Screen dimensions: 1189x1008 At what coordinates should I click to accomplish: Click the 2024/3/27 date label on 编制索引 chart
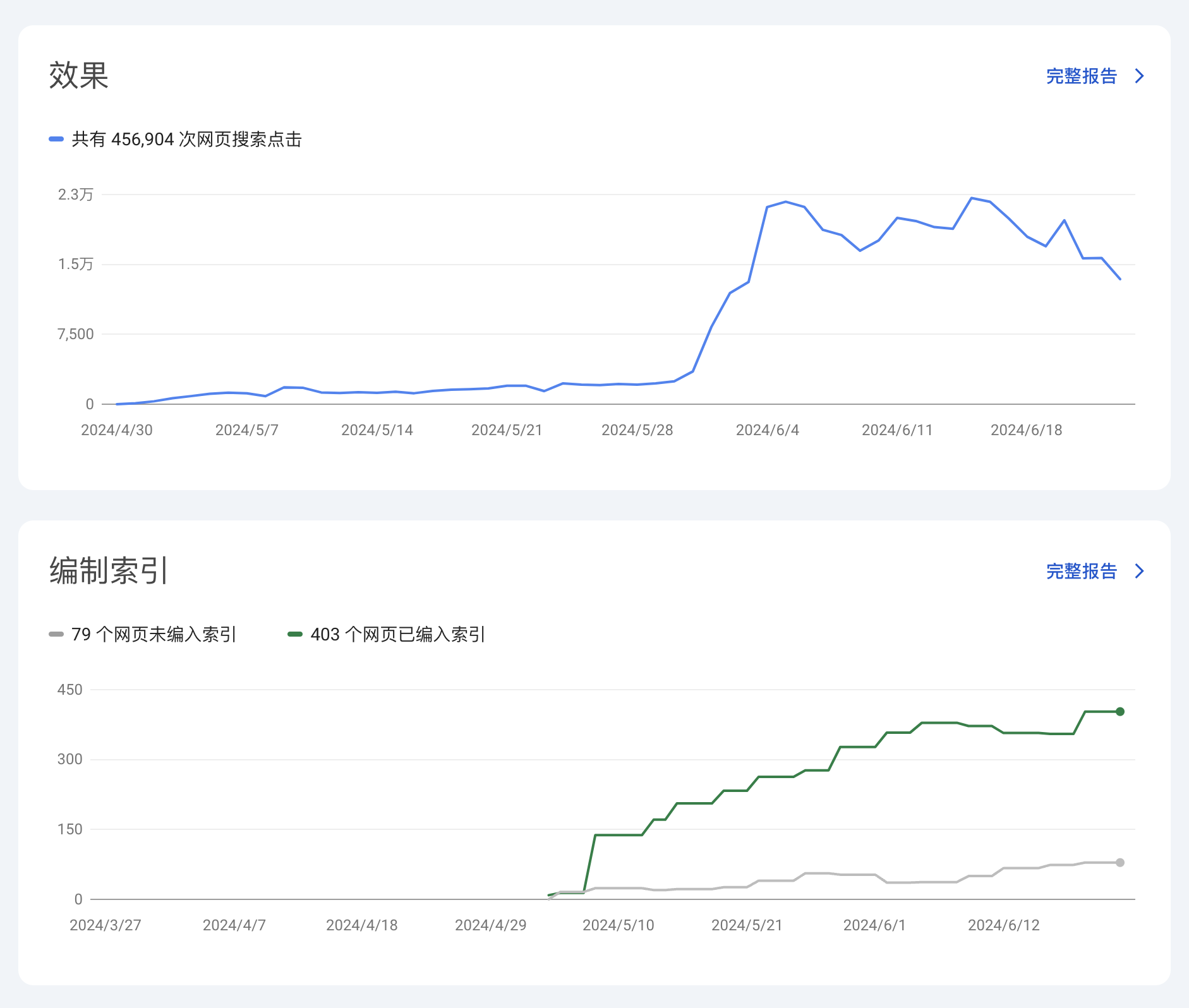point(106,925)
